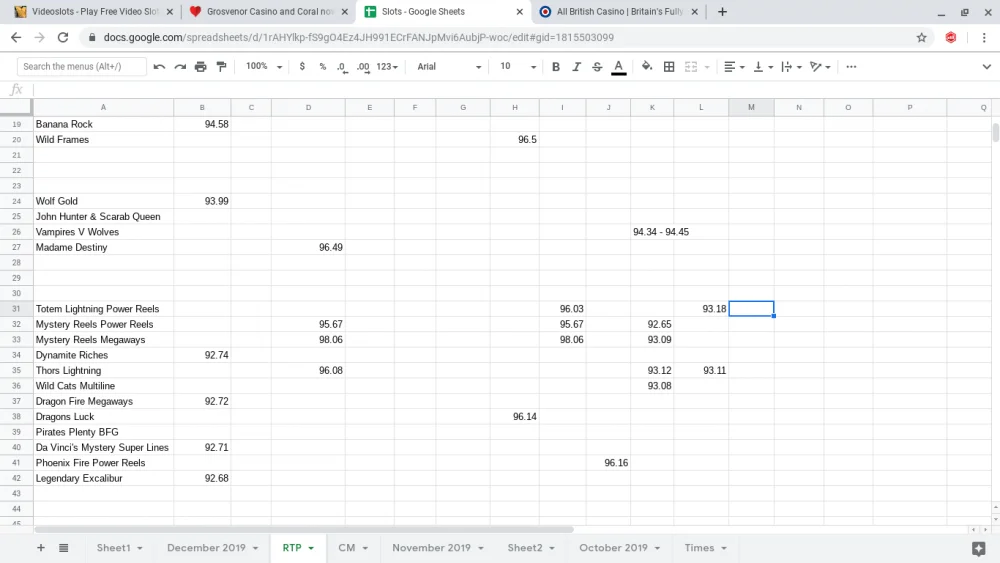Open a new browser tab
The height and width of the screenshot is (563, 1000).
[722, 11]
